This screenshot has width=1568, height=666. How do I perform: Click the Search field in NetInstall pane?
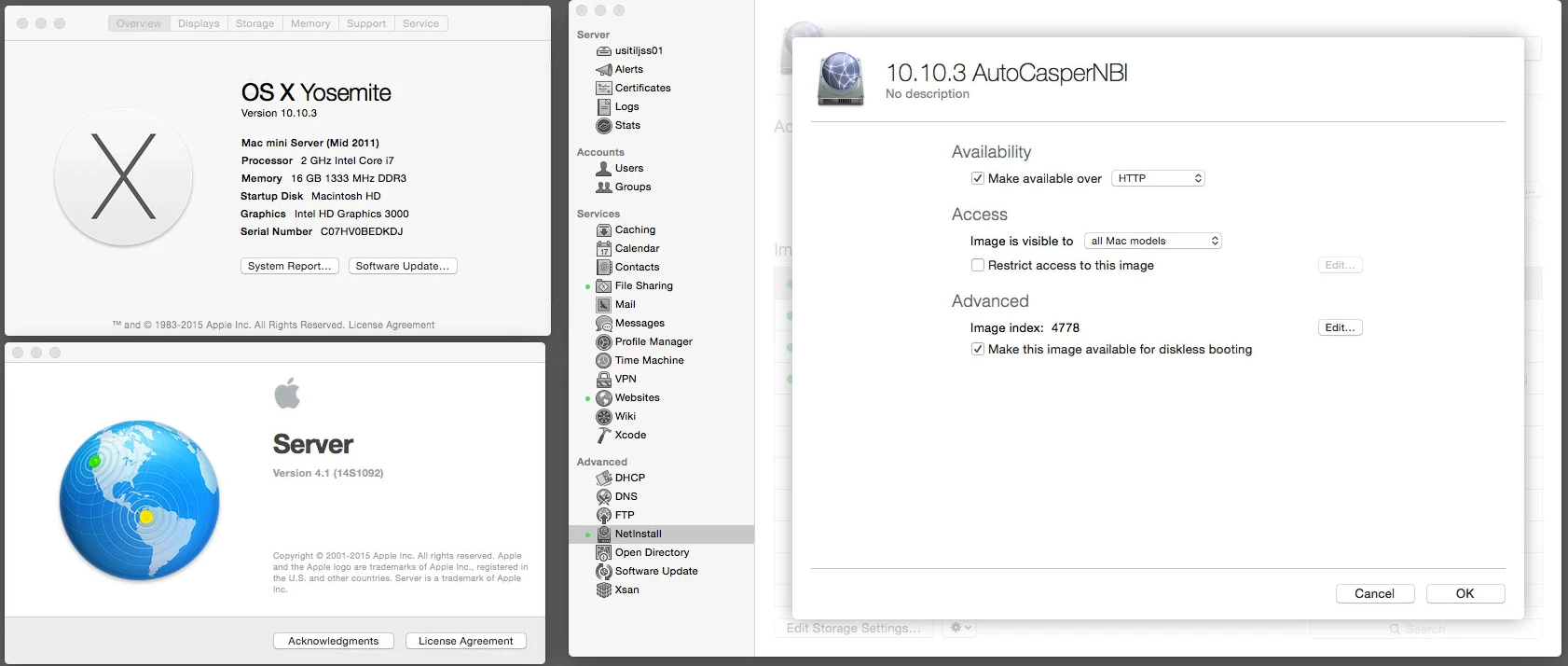click(1424, 629)
